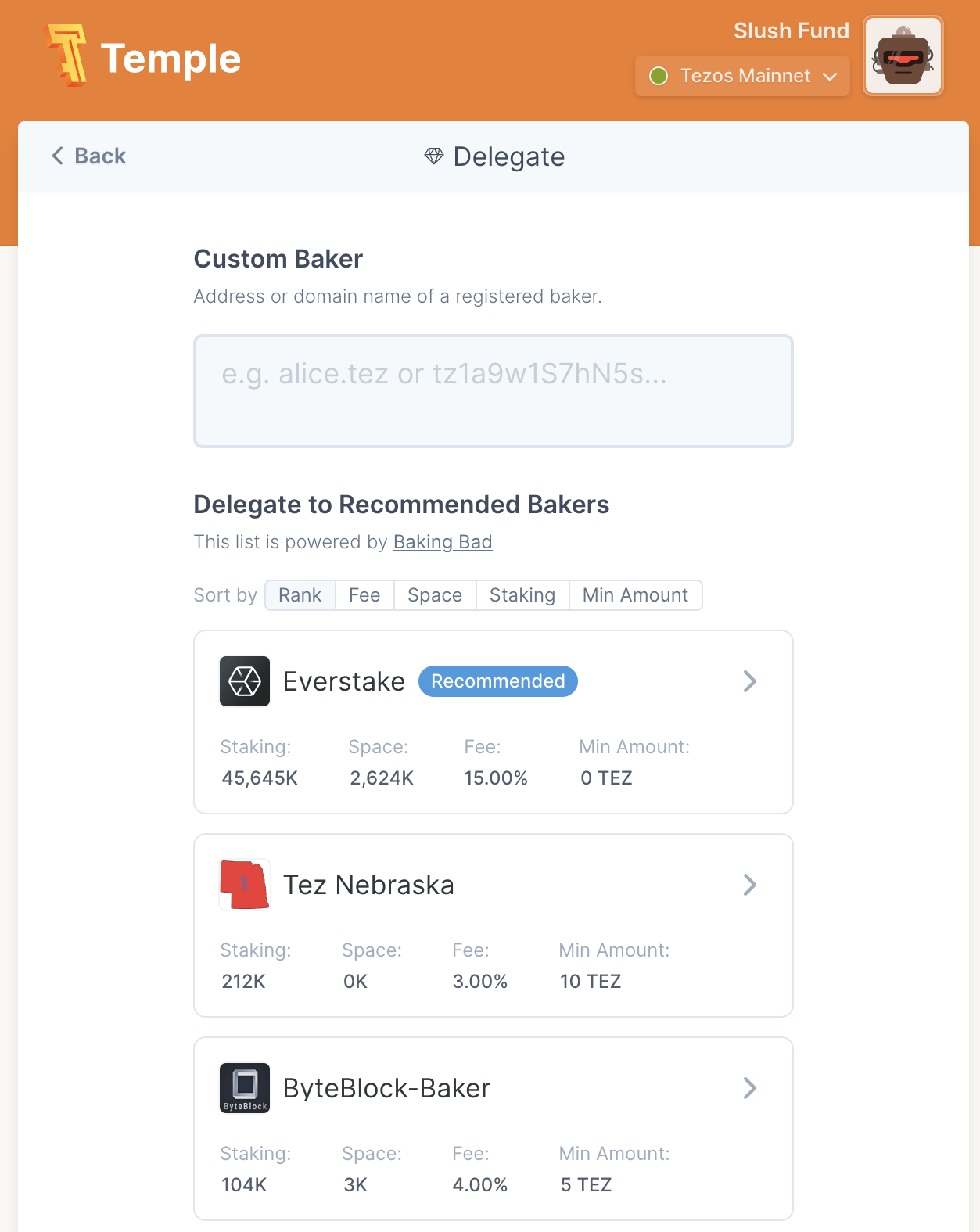Open Tez Nebraska card via its chevron

click(x=749, y=885)
